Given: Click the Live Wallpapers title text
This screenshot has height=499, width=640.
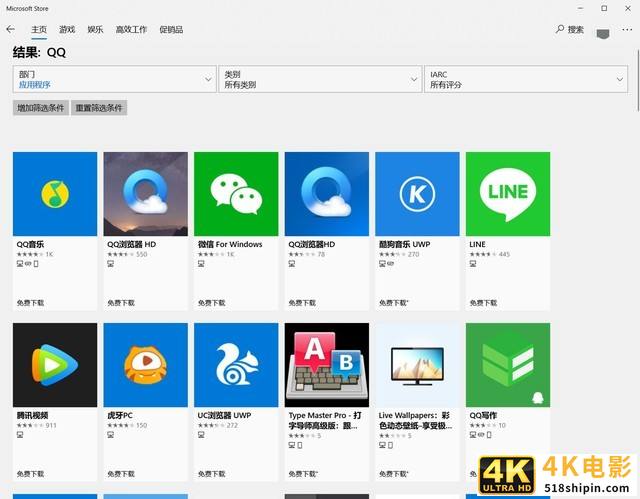Looking at the screenshot, I should pyautogui.click(x=415, y=420).
